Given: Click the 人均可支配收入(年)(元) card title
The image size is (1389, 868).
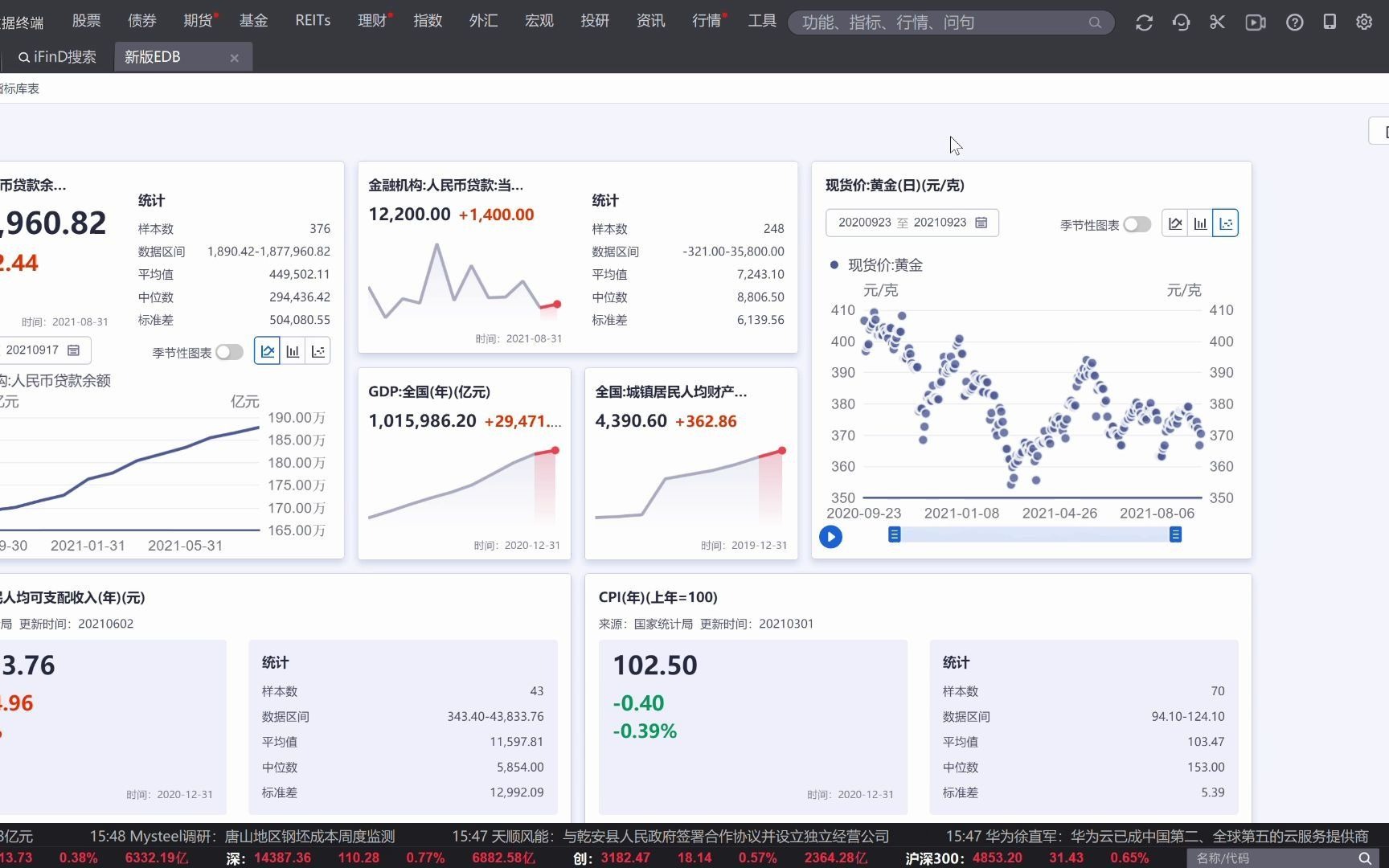Looking at the screenshot, I should coord(72,598).
